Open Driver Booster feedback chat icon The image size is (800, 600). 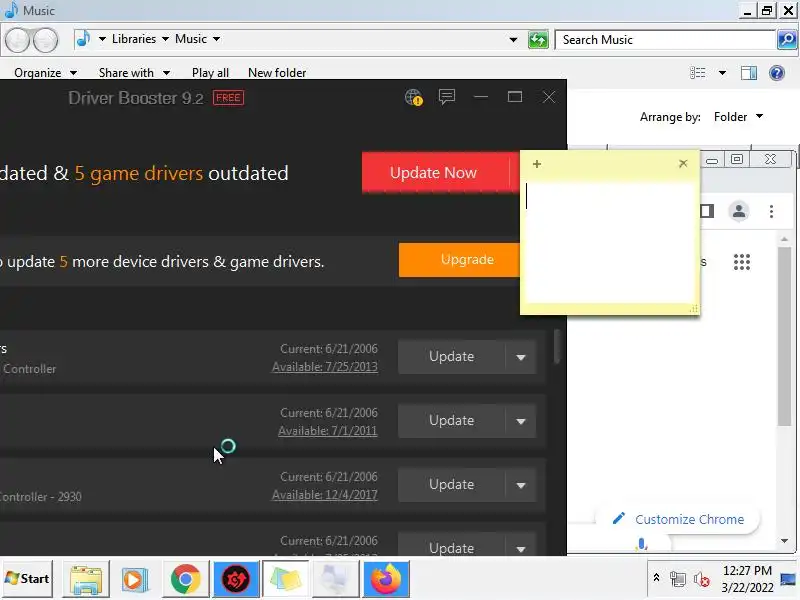(x=447, y=96)
